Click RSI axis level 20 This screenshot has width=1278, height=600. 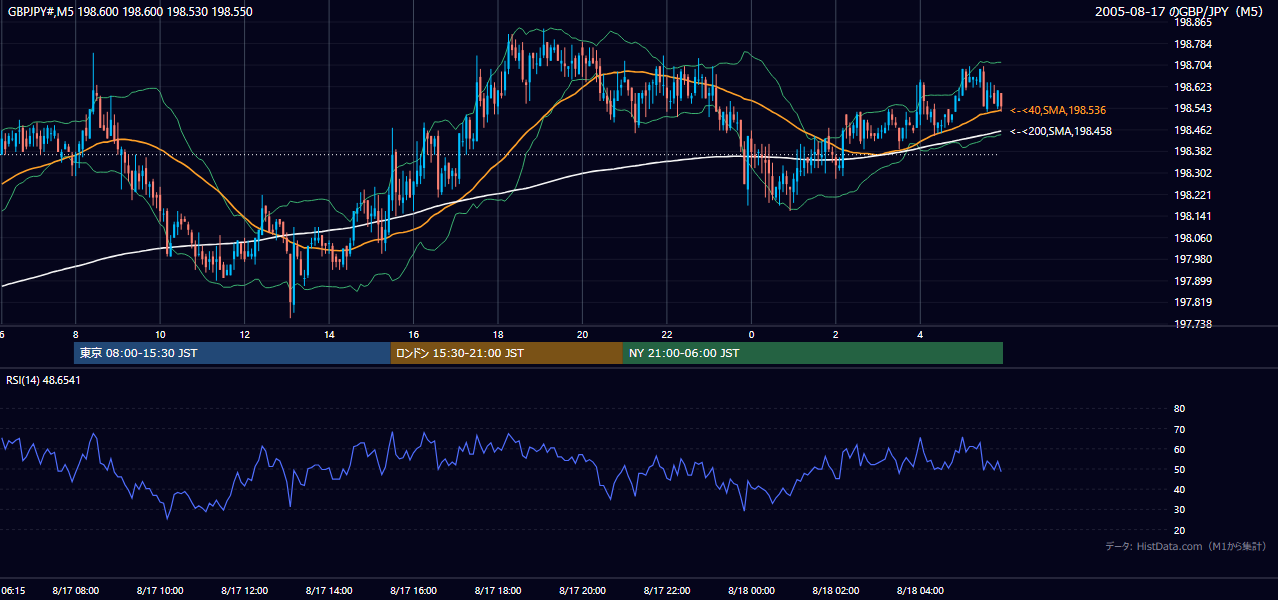click(1179, 530)
